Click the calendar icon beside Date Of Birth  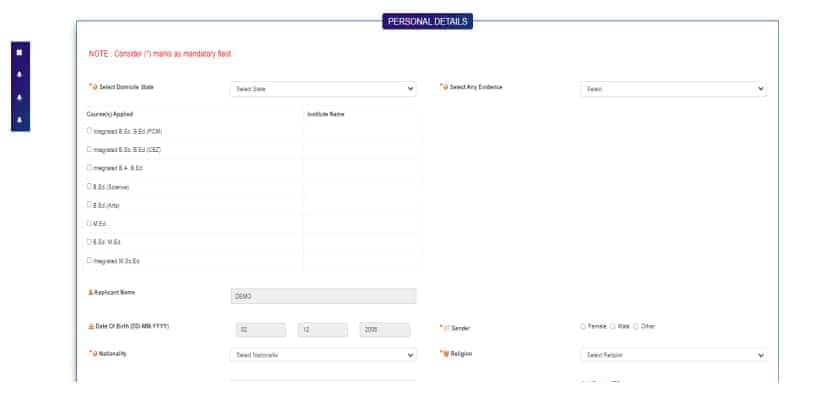click(91, 326)
